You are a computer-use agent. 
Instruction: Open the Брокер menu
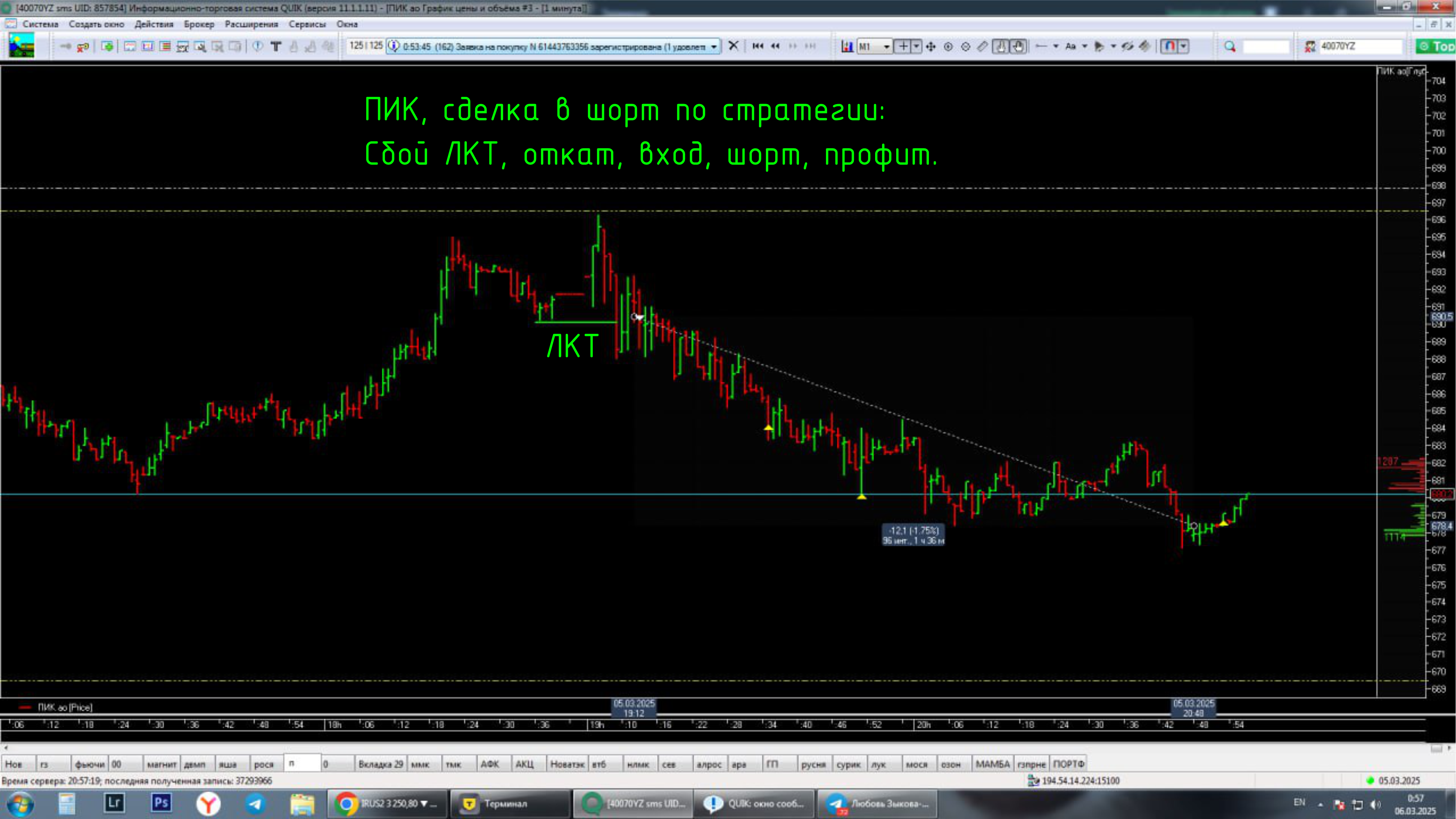199,24
